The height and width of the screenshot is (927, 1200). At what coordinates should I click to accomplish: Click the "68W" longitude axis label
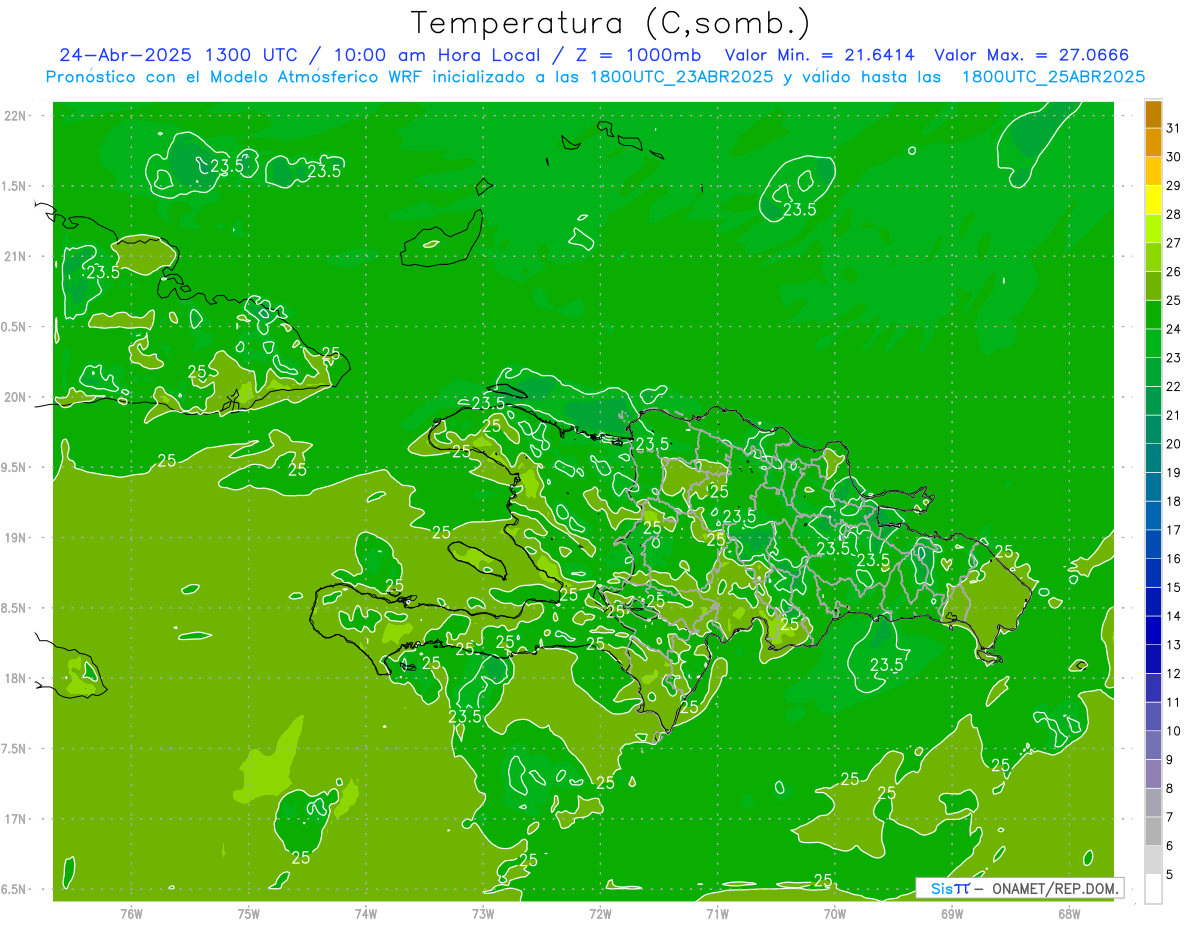point(1069,914)
